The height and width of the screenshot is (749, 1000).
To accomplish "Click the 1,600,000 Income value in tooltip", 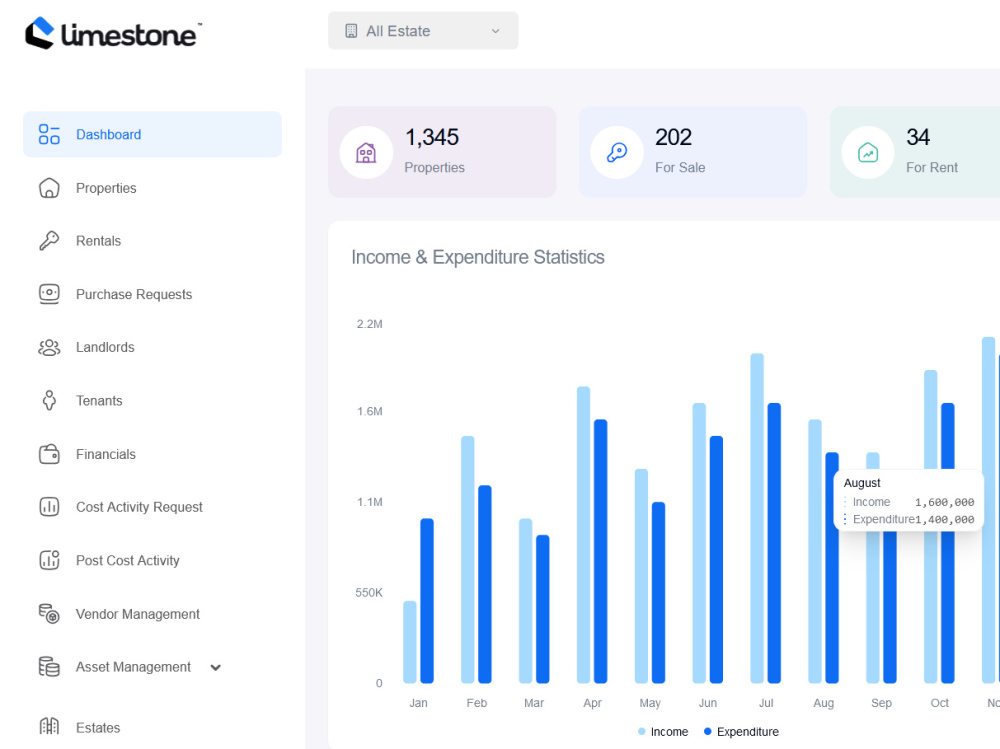I will click(x=945, y=502).
